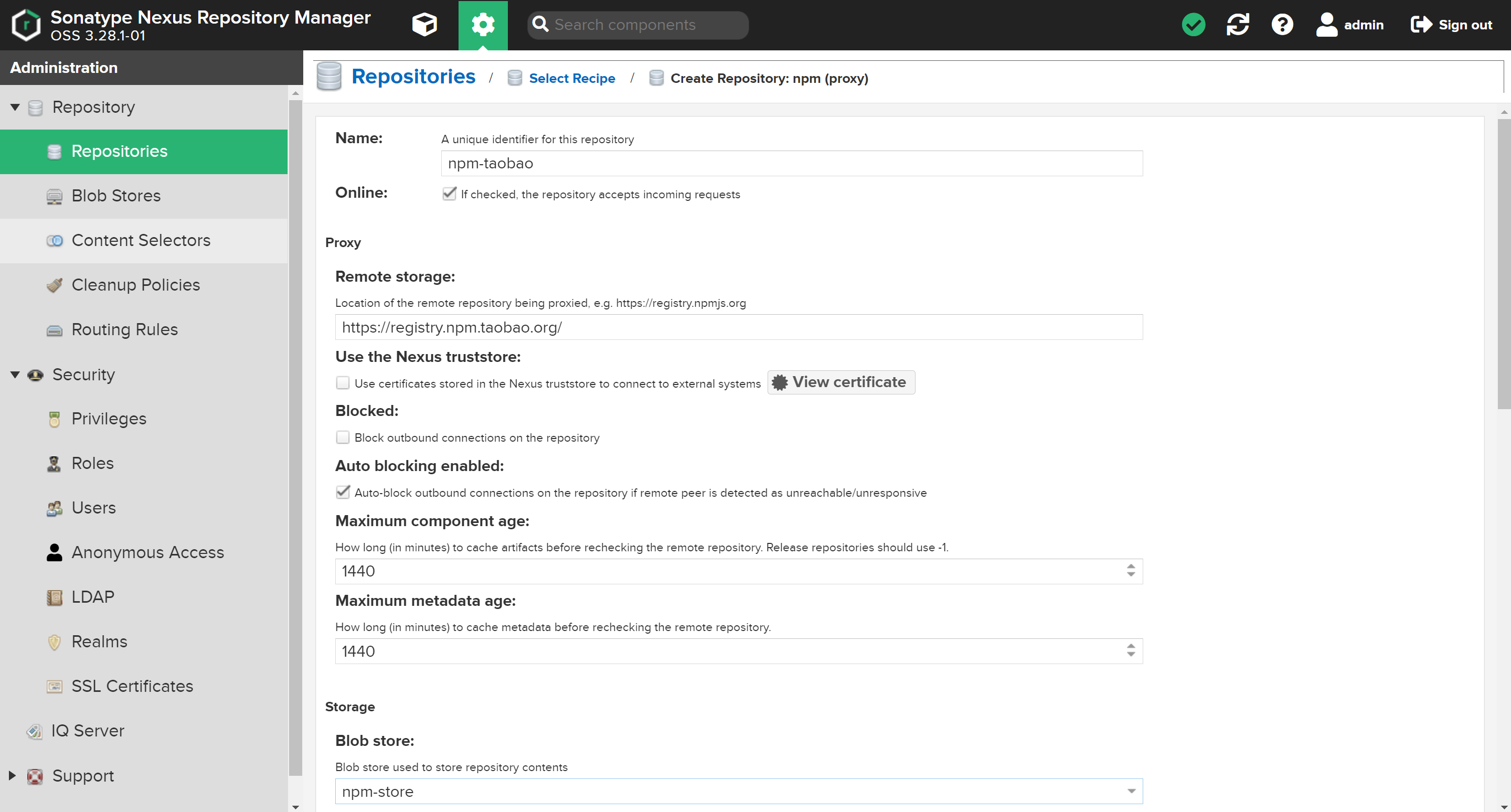Increase Maximum component age value
The width and height of the screenshot is (1511, 812).
point(1131,567)
